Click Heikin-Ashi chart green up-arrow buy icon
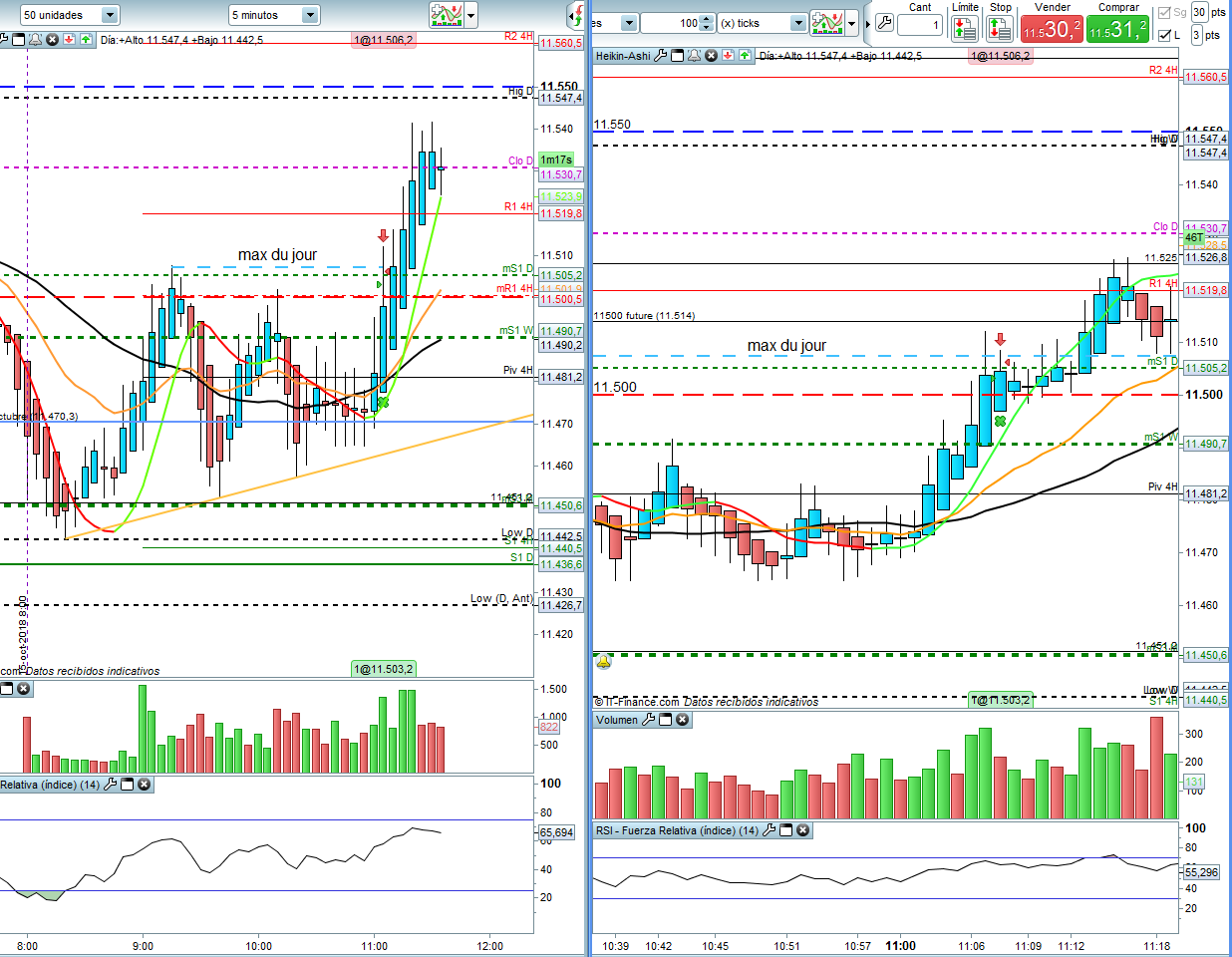The height and width of the screenshot is (957, 1232). [745, 56]
